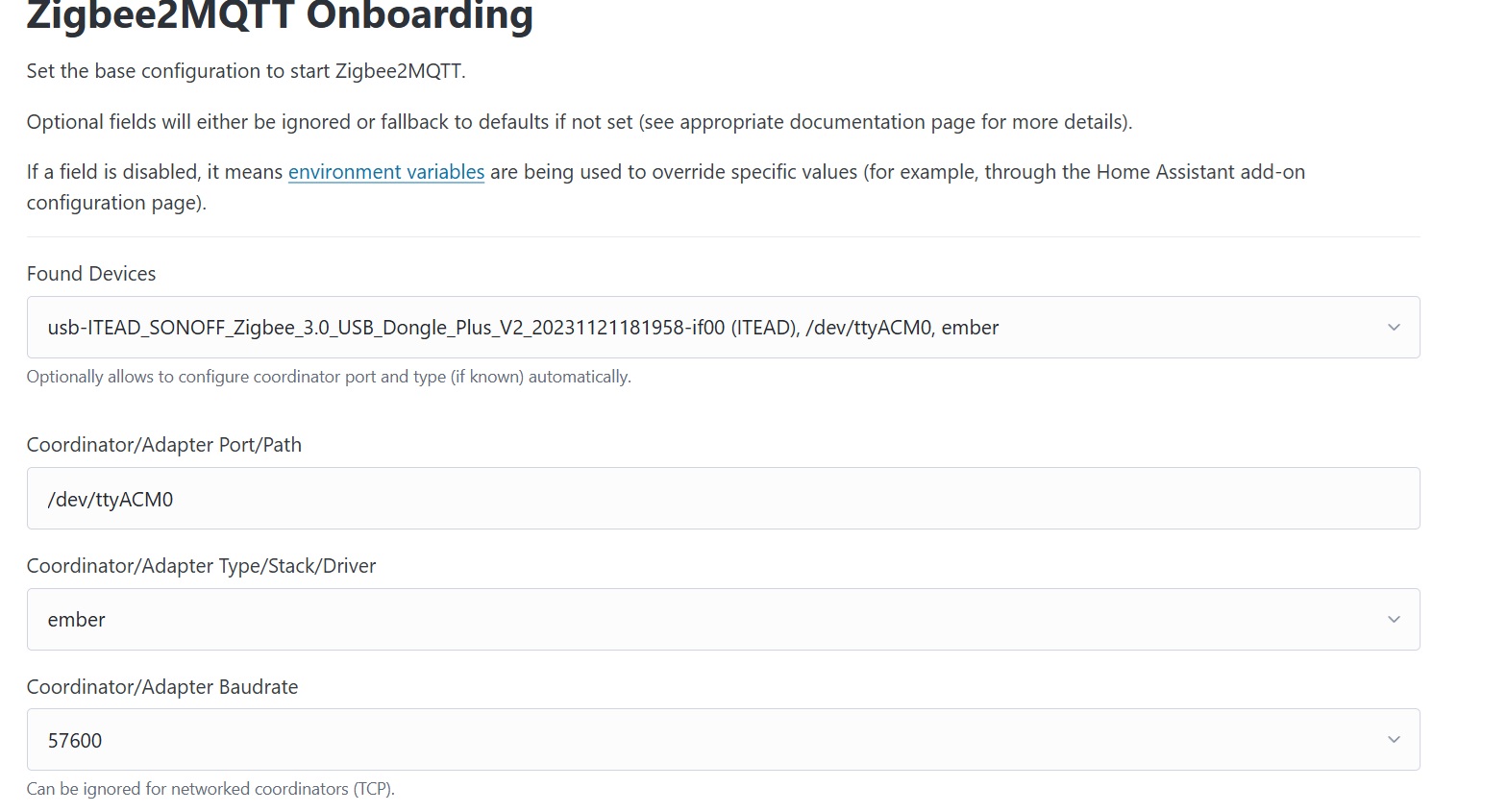Click the Found Devices field label
The height and width of the screenshot is (812, 1507).
pos(91,274)
